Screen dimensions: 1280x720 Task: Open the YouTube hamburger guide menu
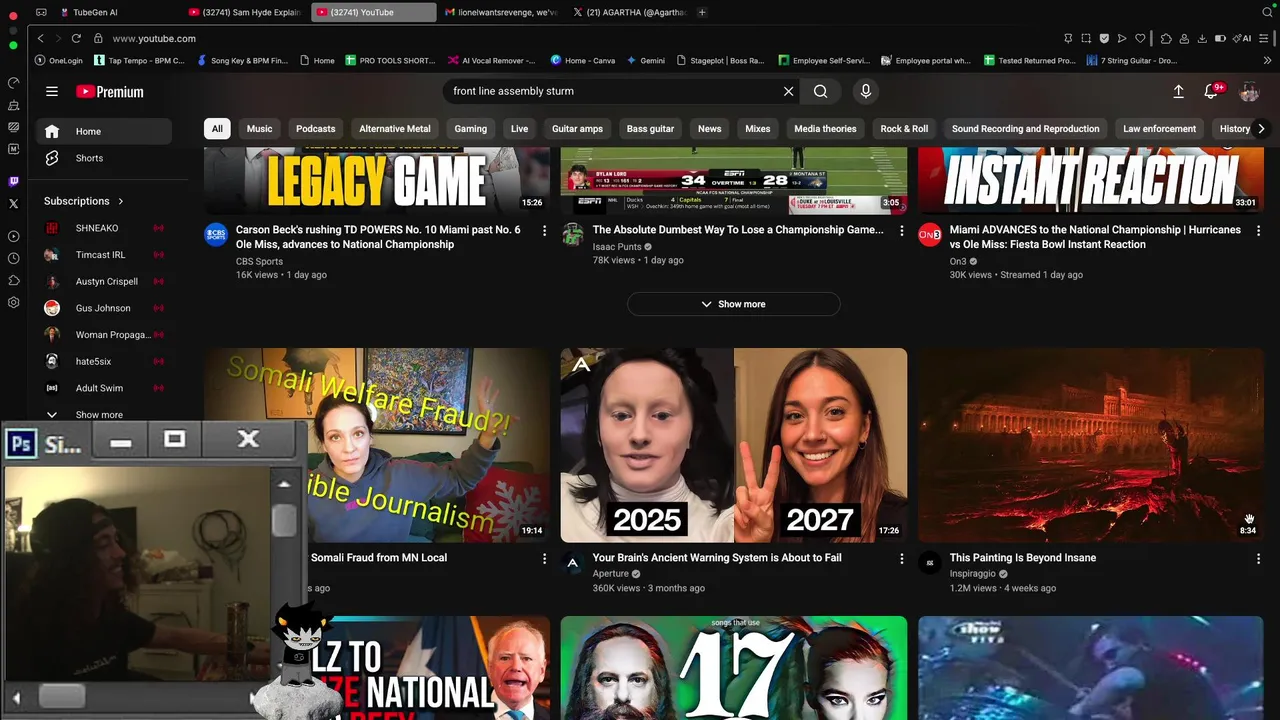click(52, 91)
